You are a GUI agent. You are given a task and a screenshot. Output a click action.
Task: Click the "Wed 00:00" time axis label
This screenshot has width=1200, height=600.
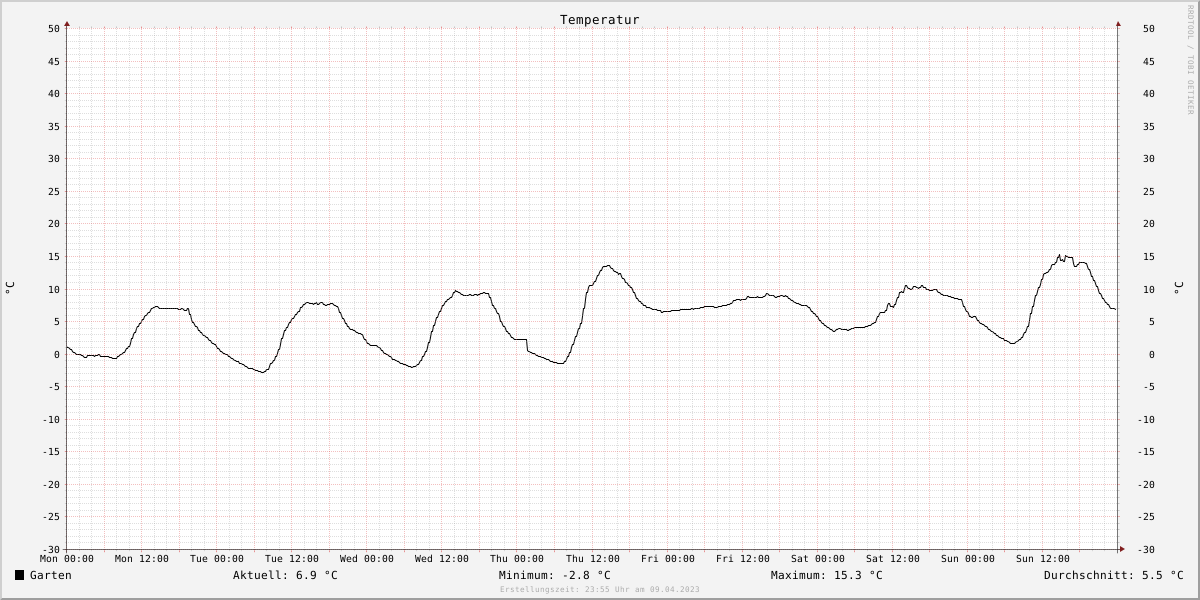point(367,559)
